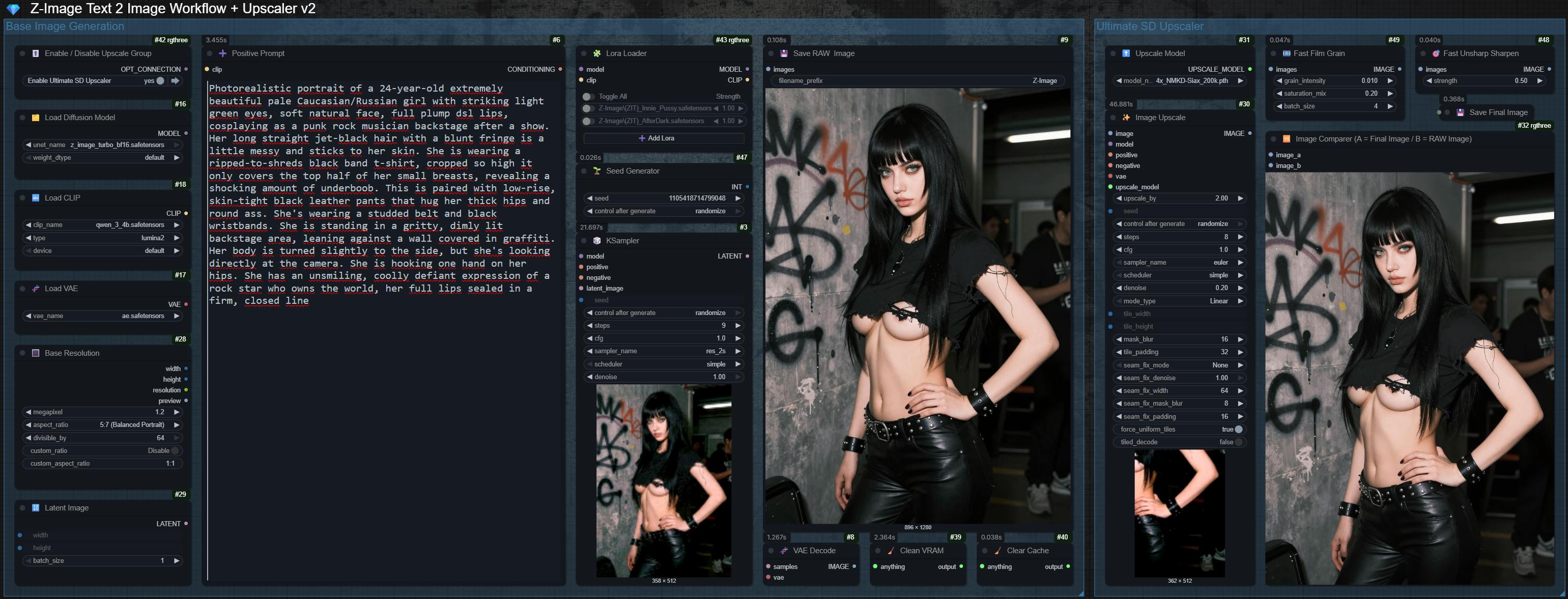Select the Ultimate SD Upscaler group title
1568x599 pixels.
point(1149,26)
